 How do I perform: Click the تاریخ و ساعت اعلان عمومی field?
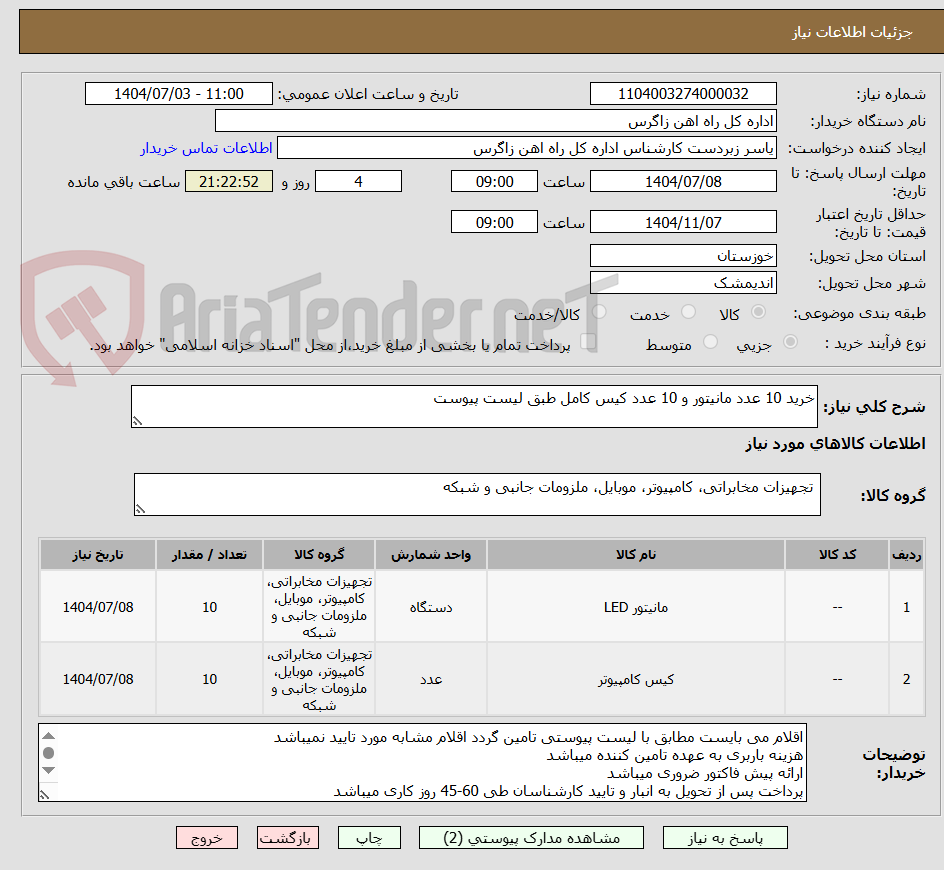pyautogui.click(x=179, y=94)
